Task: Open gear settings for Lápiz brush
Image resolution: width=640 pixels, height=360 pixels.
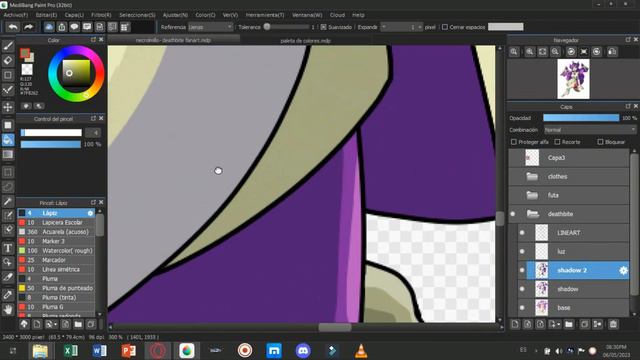Action: tap(90, 213)
